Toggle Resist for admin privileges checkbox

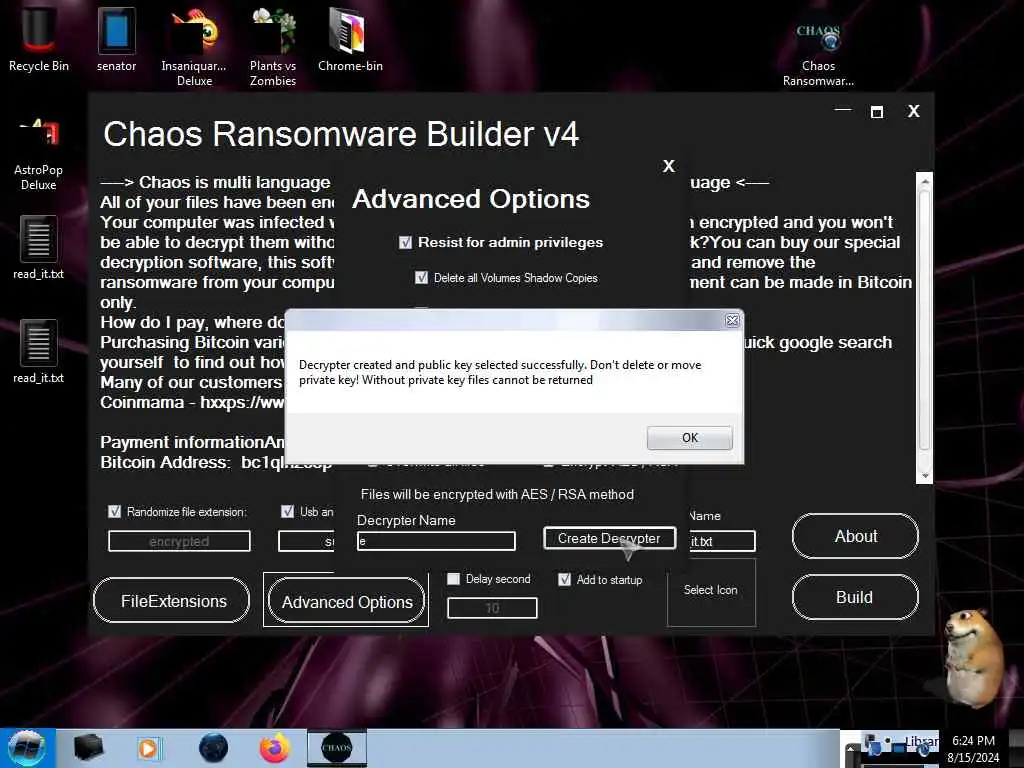pyautogui.click(x=406, y=242)
